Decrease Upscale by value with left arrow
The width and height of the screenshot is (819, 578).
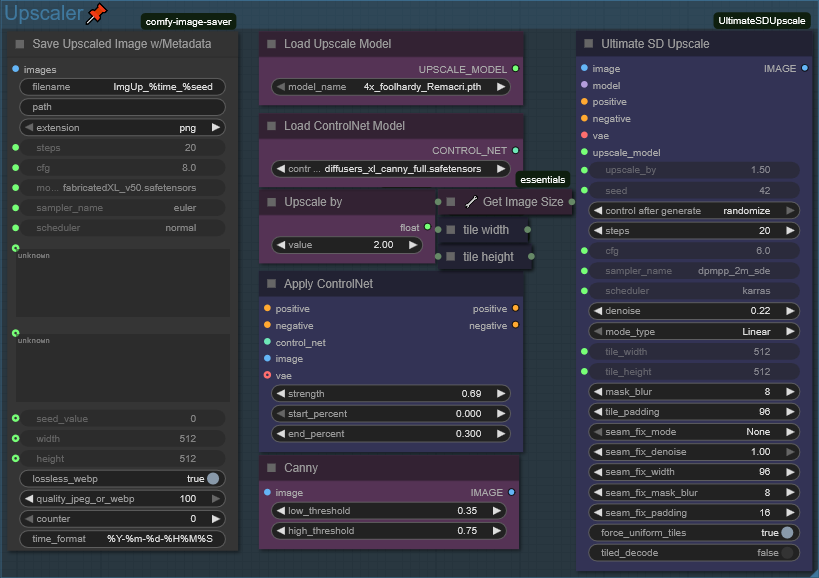(x=281, y=244)
